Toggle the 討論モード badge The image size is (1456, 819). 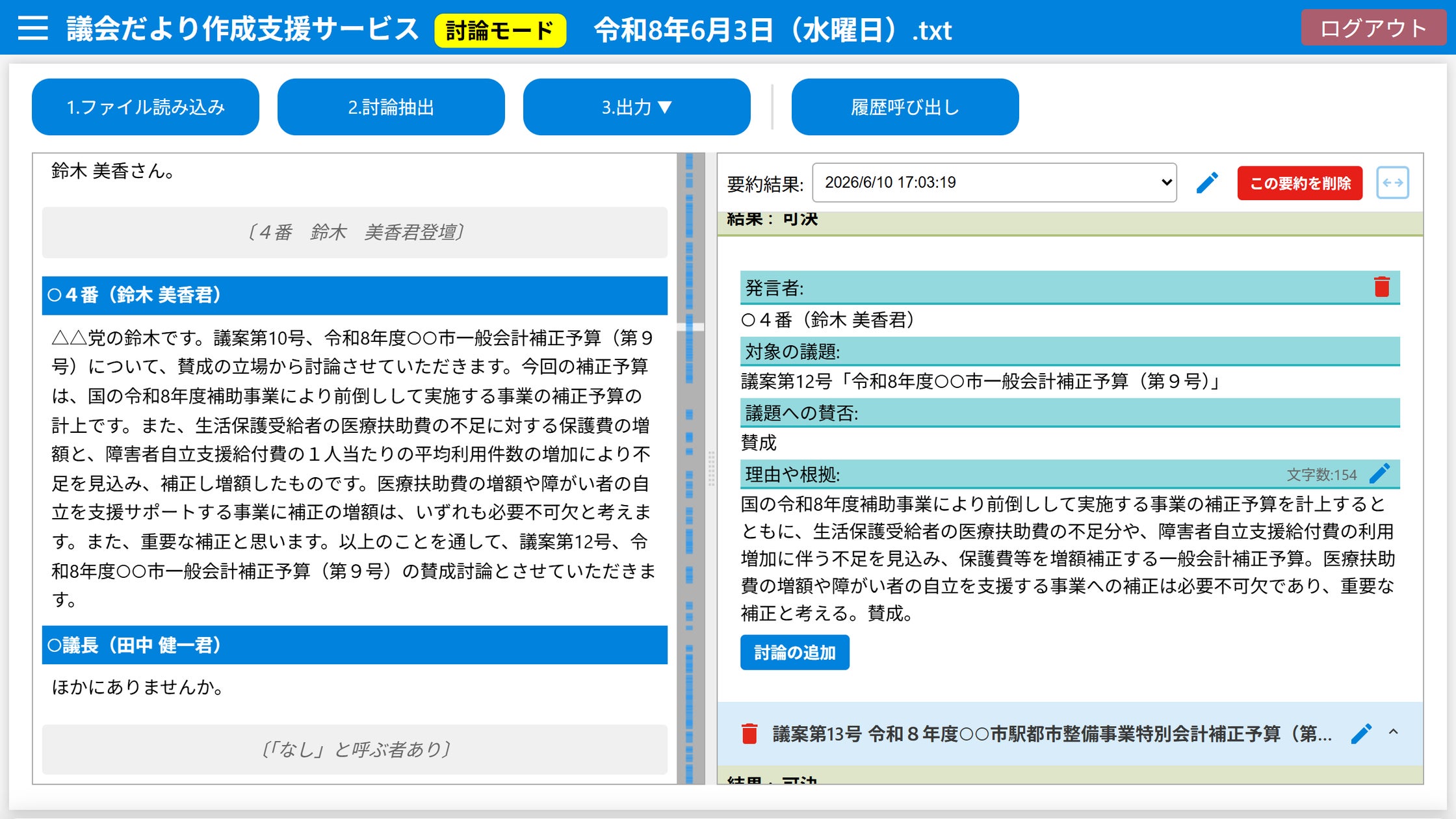[x=500, y=31]
